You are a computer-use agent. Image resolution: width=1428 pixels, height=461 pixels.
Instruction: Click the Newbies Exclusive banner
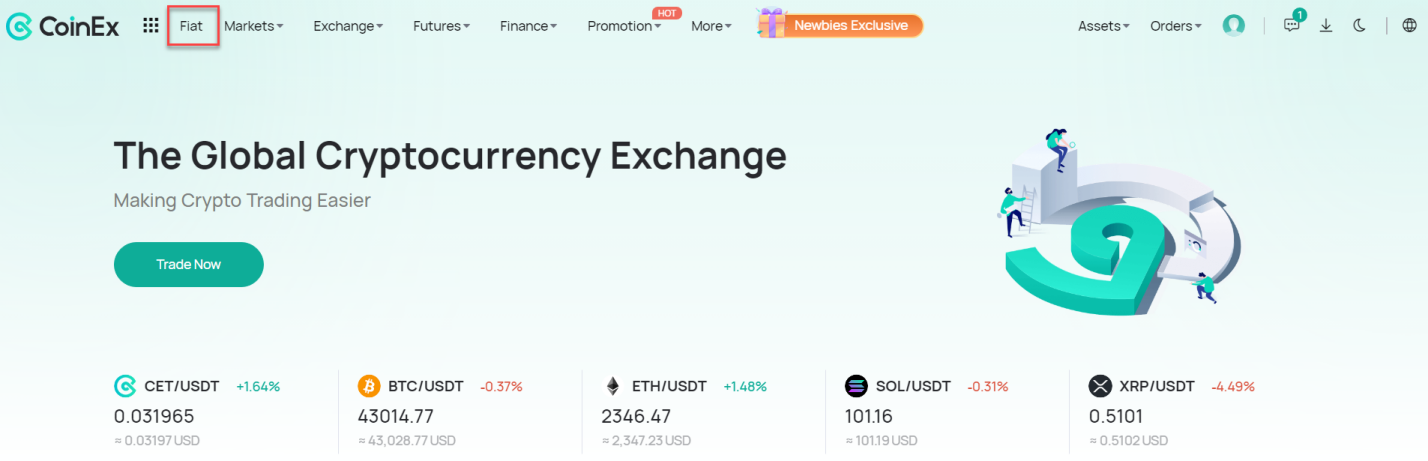(x=840, y=25)
